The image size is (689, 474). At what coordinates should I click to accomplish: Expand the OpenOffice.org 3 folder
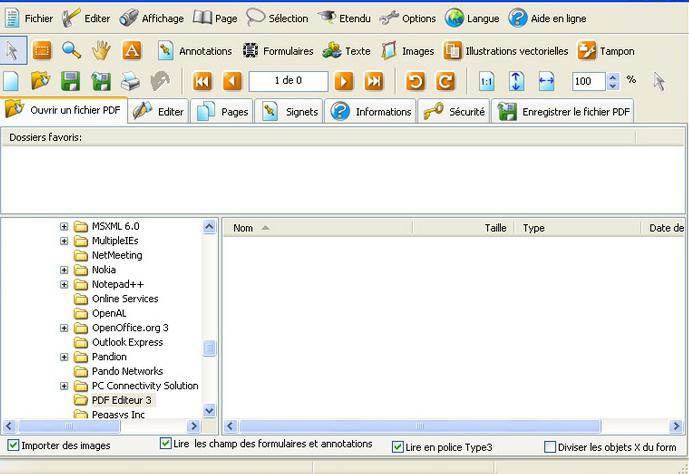coord(64,328)
